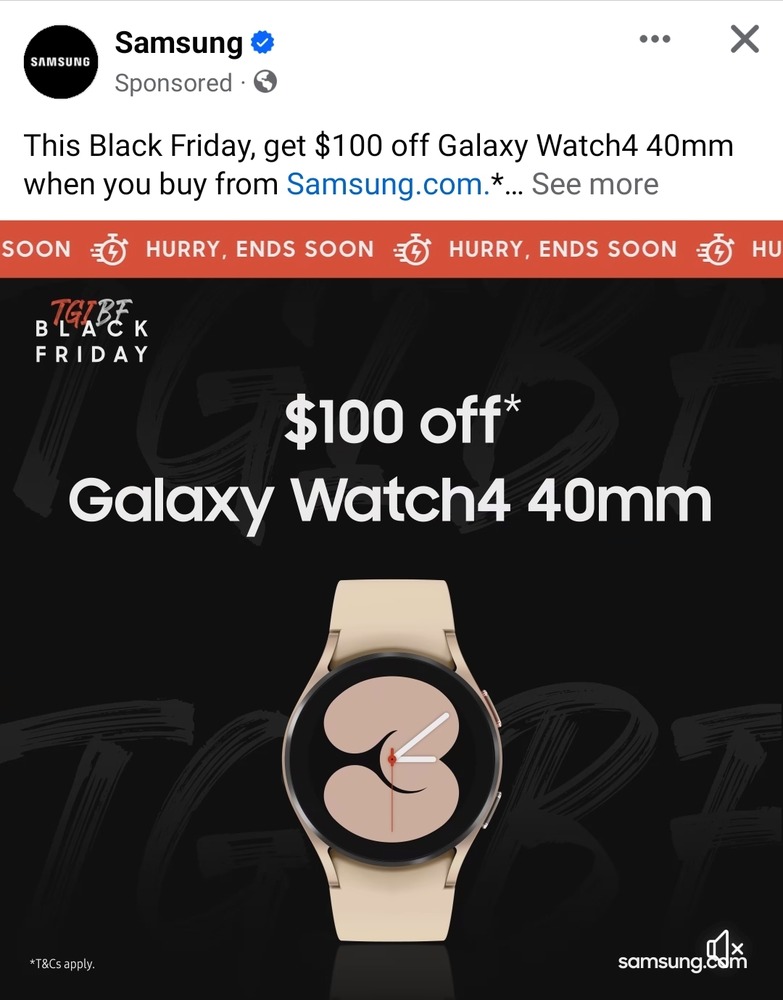Click the blue verified badge beside Samsung
Screen dimensions: 783x1000
(262, 43)
